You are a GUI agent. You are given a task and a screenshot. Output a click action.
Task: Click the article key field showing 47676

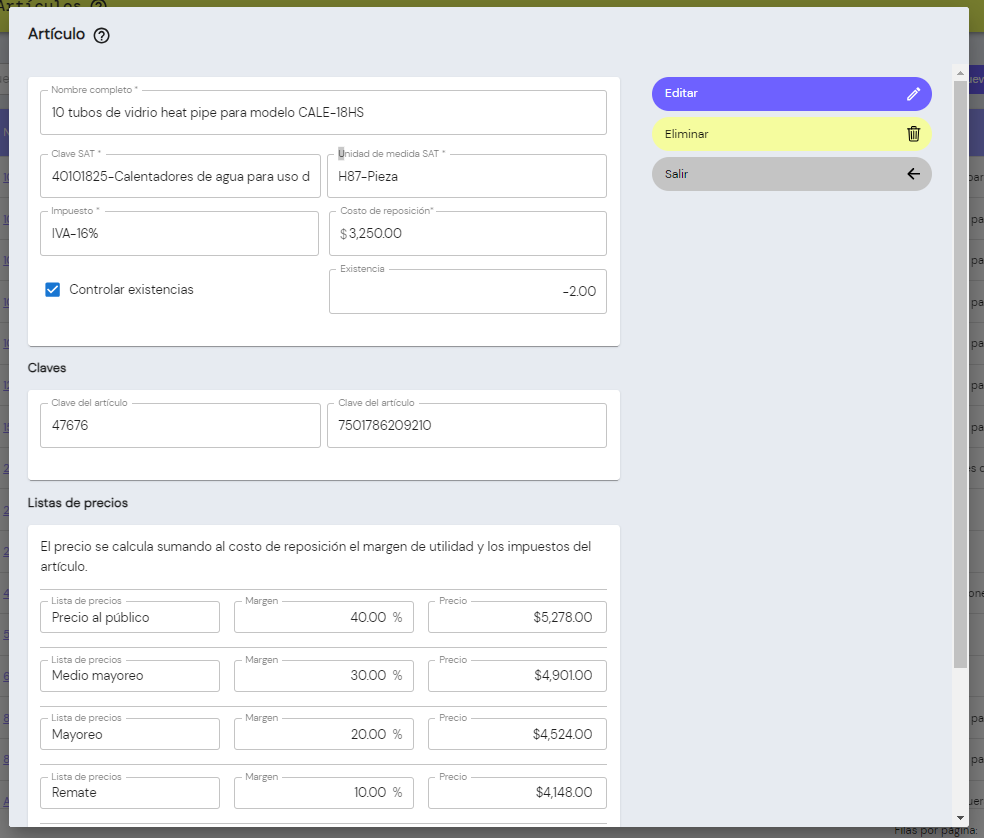click(180, 426)
